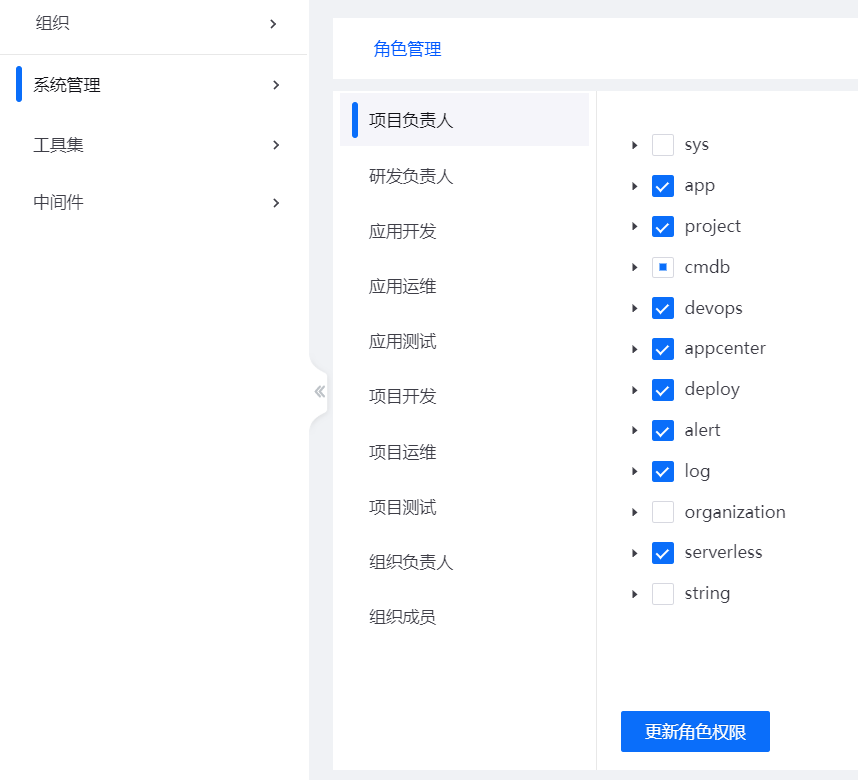Select the 研发负责人 role
The image size is (858, 780).
[411, 177]
